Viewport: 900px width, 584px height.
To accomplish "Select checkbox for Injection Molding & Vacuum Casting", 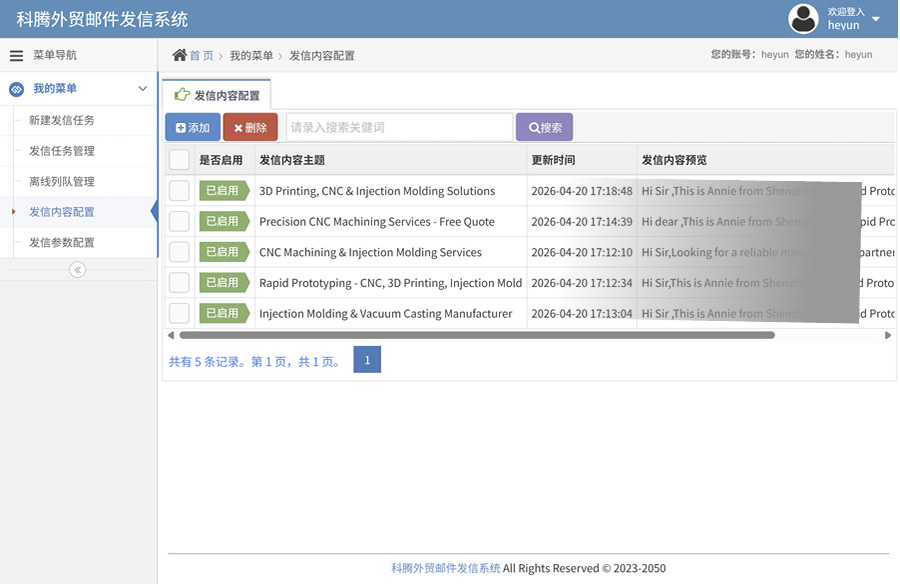I will [x=179, y=313].
